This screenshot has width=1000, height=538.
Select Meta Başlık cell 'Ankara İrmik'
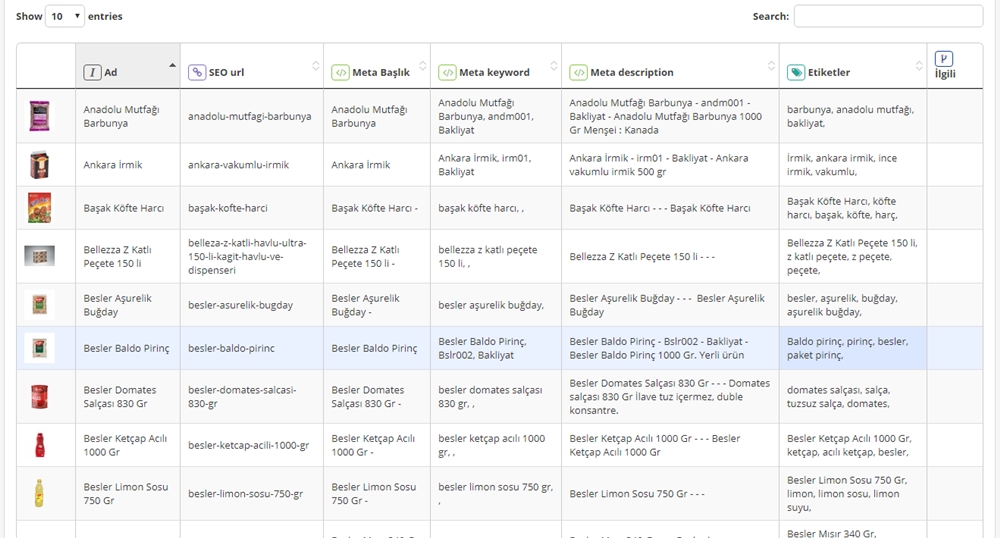377,164
